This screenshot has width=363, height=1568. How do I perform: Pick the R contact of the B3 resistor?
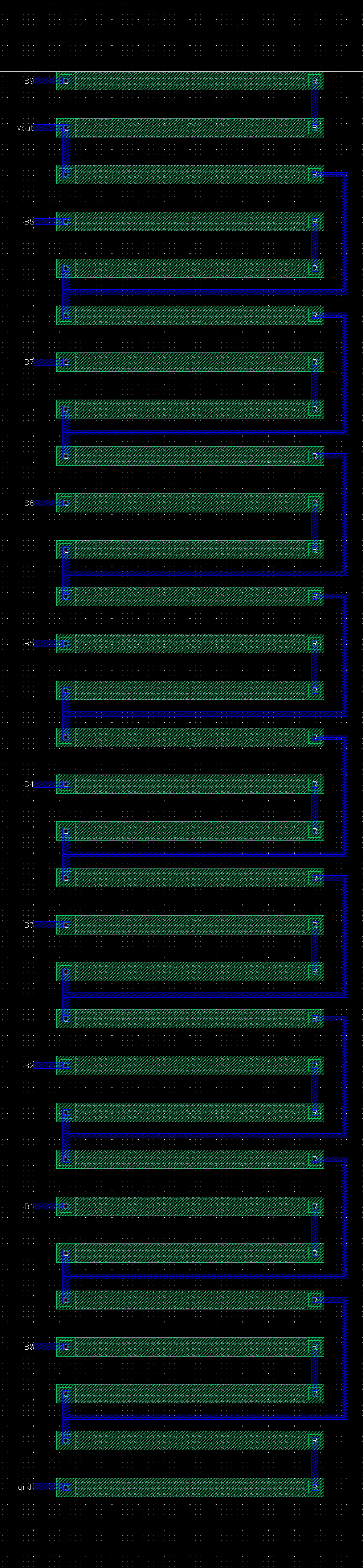point(314,925)
